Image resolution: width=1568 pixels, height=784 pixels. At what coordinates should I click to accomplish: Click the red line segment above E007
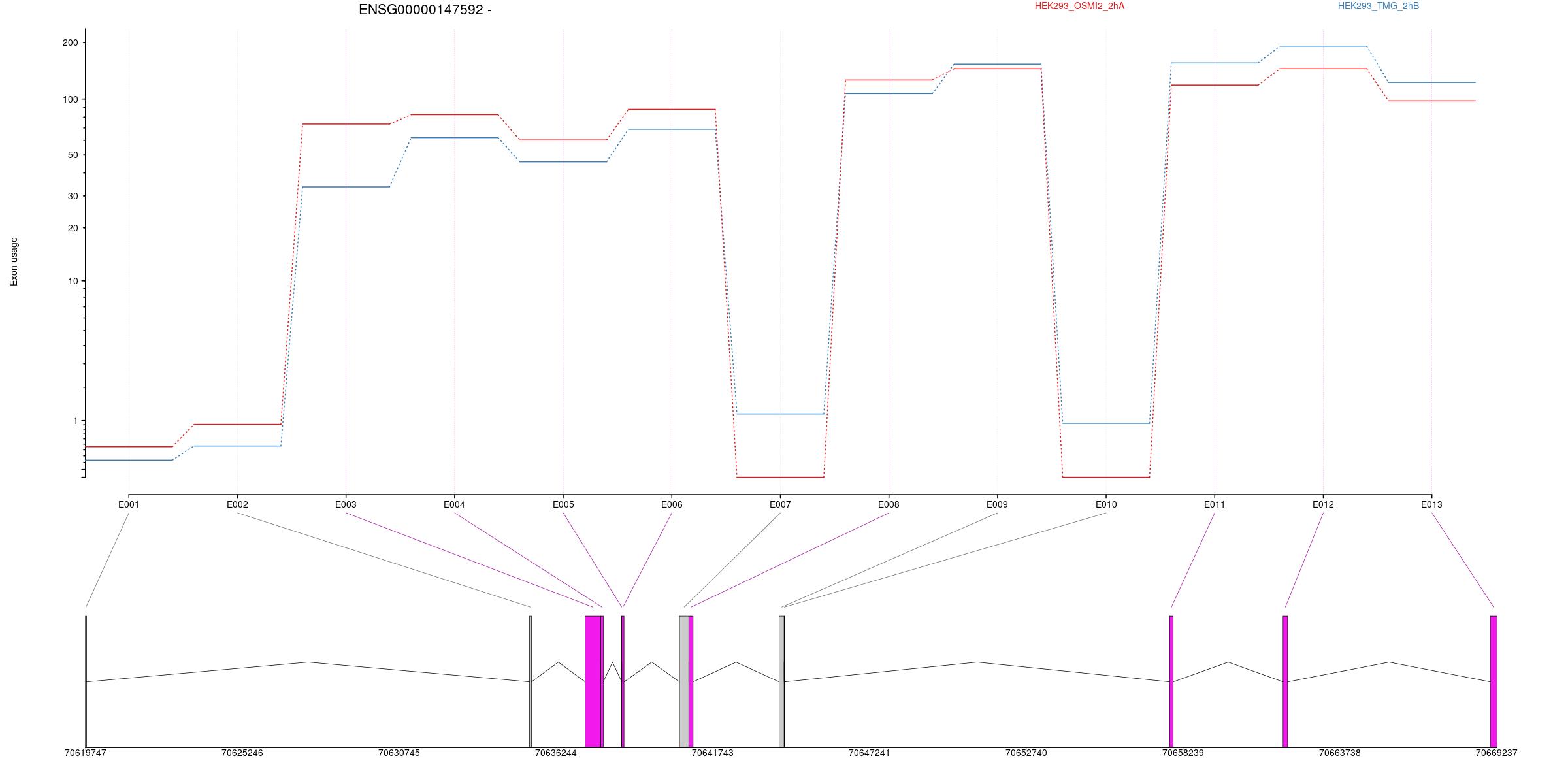point(780,477)
